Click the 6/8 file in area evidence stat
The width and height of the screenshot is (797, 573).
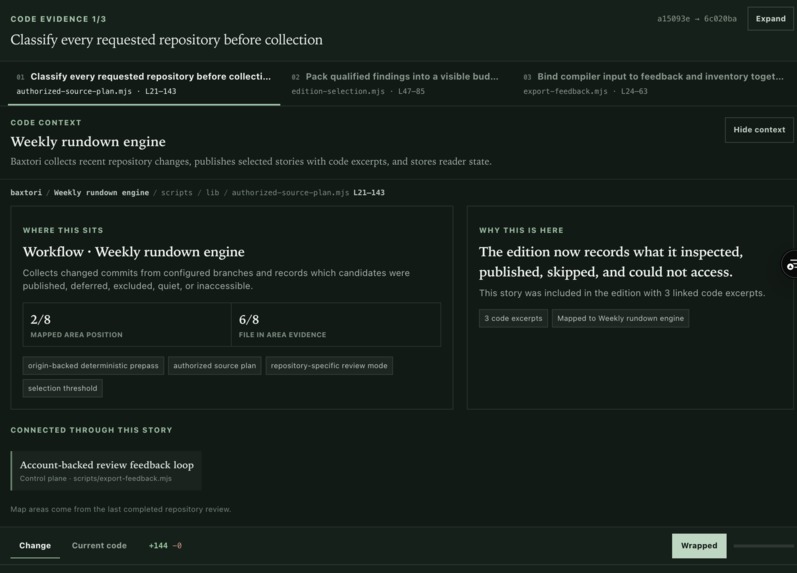point(336,325)
